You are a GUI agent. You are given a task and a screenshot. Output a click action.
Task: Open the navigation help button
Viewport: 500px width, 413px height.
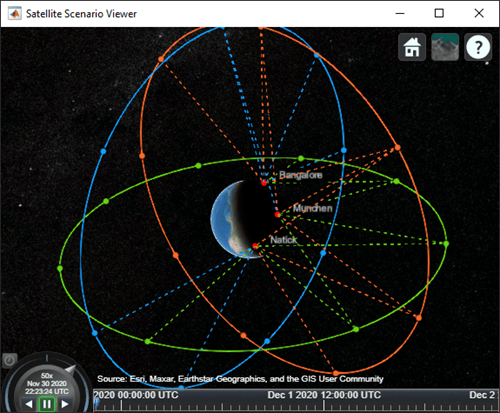pos(478,47)
